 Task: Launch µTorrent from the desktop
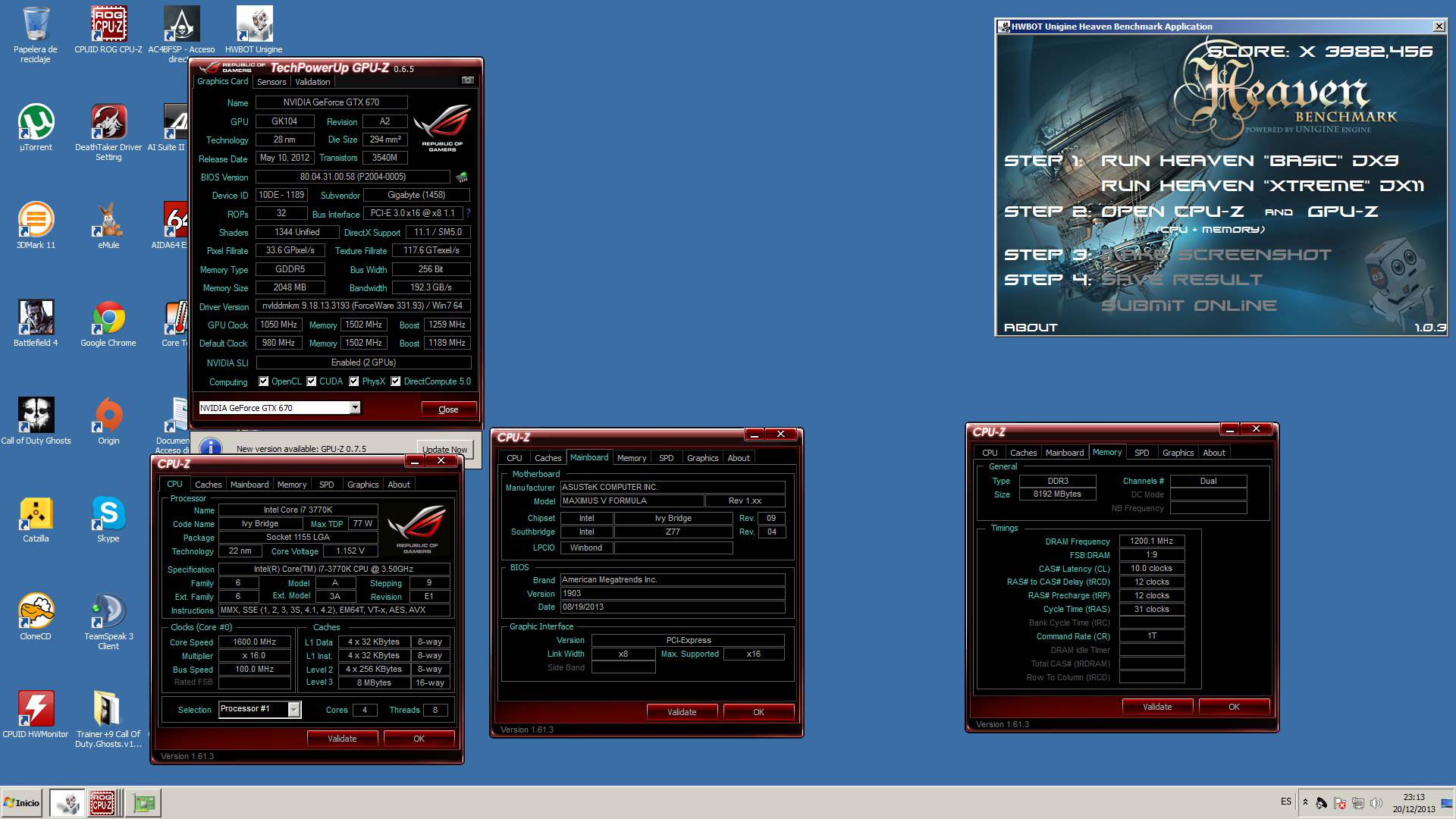click(36, 127)
